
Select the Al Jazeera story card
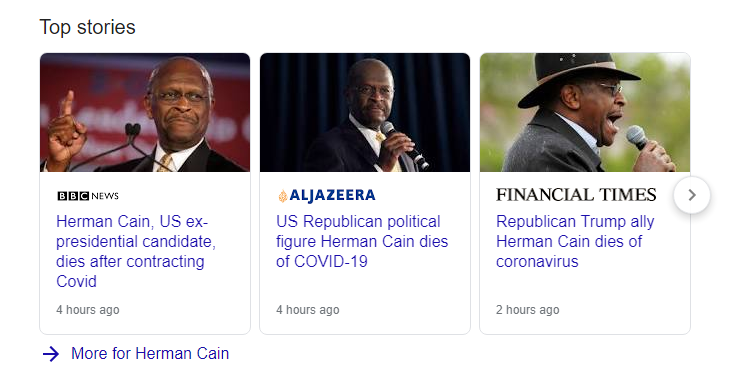pyautogui.click(x=365, y=193)
